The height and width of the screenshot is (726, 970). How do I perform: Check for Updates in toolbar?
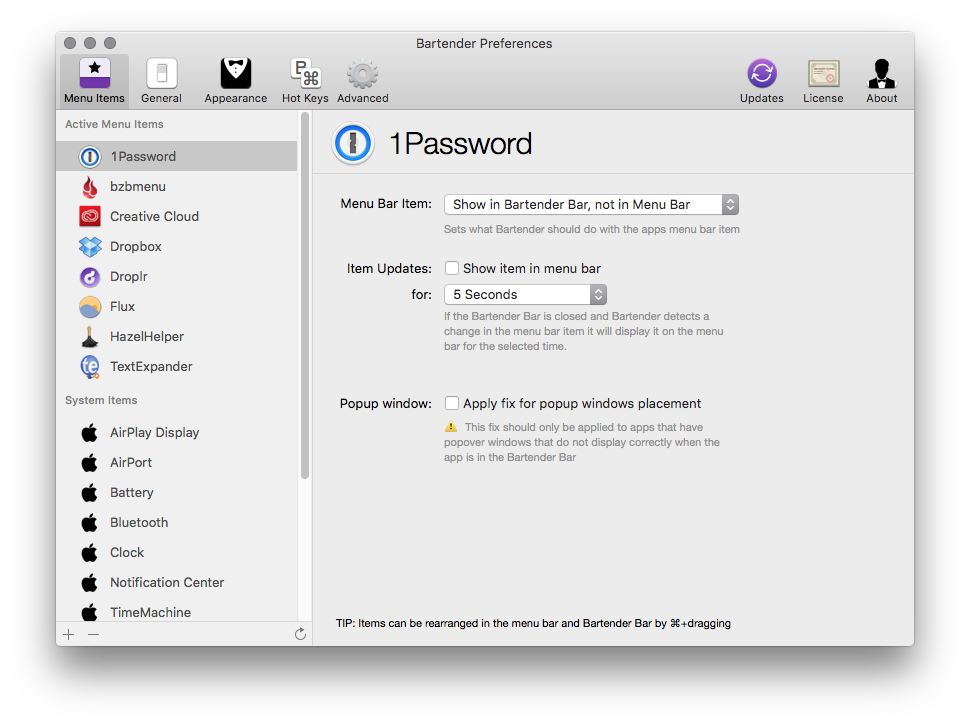coord(762,81)
